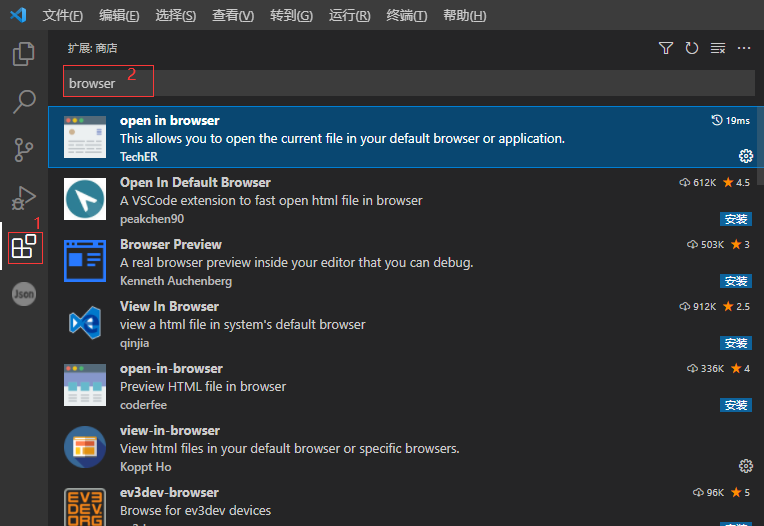The width and height of the screenshot is (764, 526).
Task: Click the TechER publisher name
Action: pyautogui.click(x=139, y=156)
